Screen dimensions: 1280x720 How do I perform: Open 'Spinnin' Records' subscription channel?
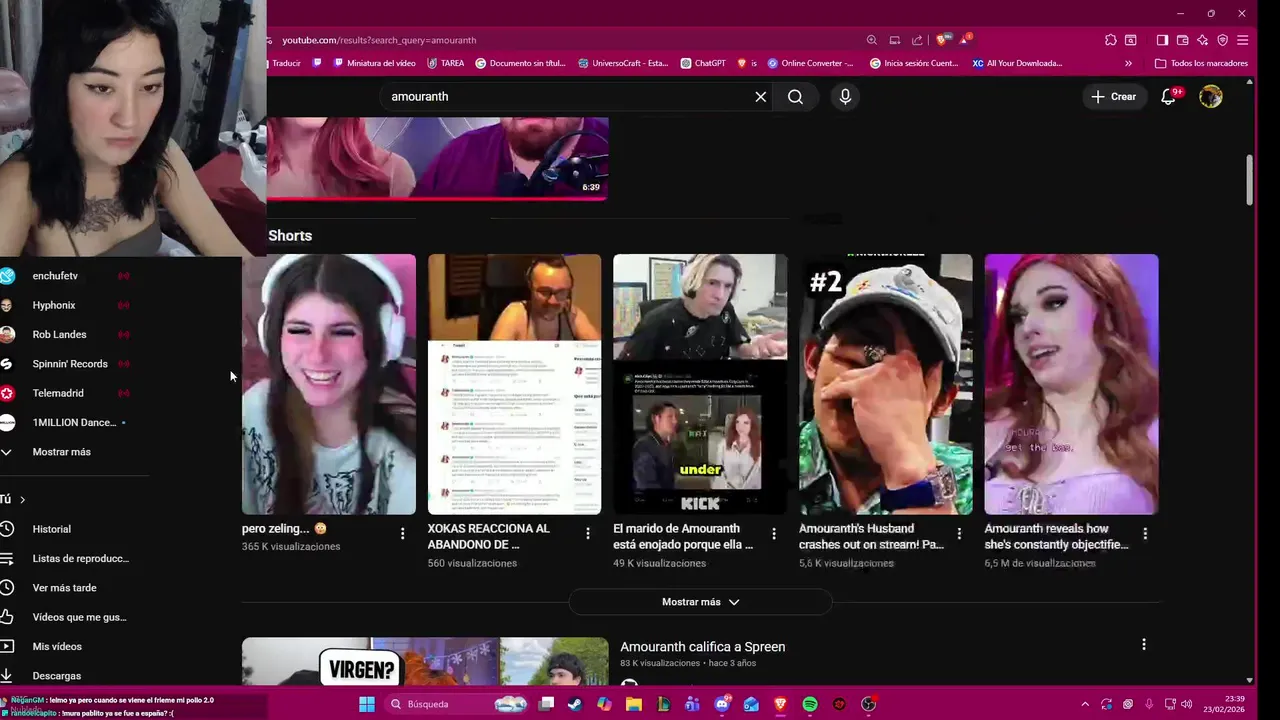(x=70, y=364)
